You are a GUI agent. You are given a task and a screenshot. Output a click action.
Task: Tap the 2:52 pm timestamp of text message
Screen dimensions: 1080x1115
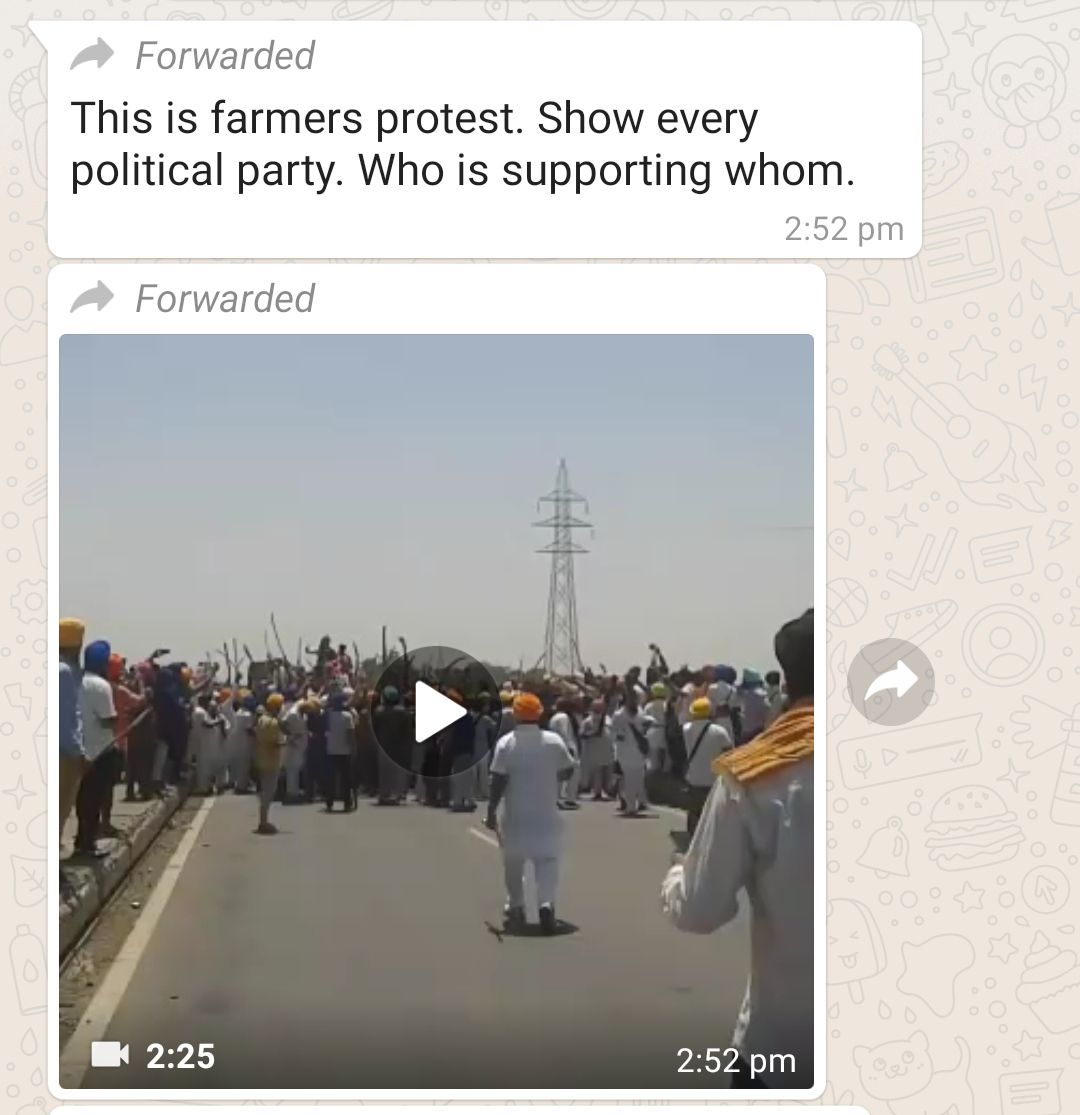(844, 229)
